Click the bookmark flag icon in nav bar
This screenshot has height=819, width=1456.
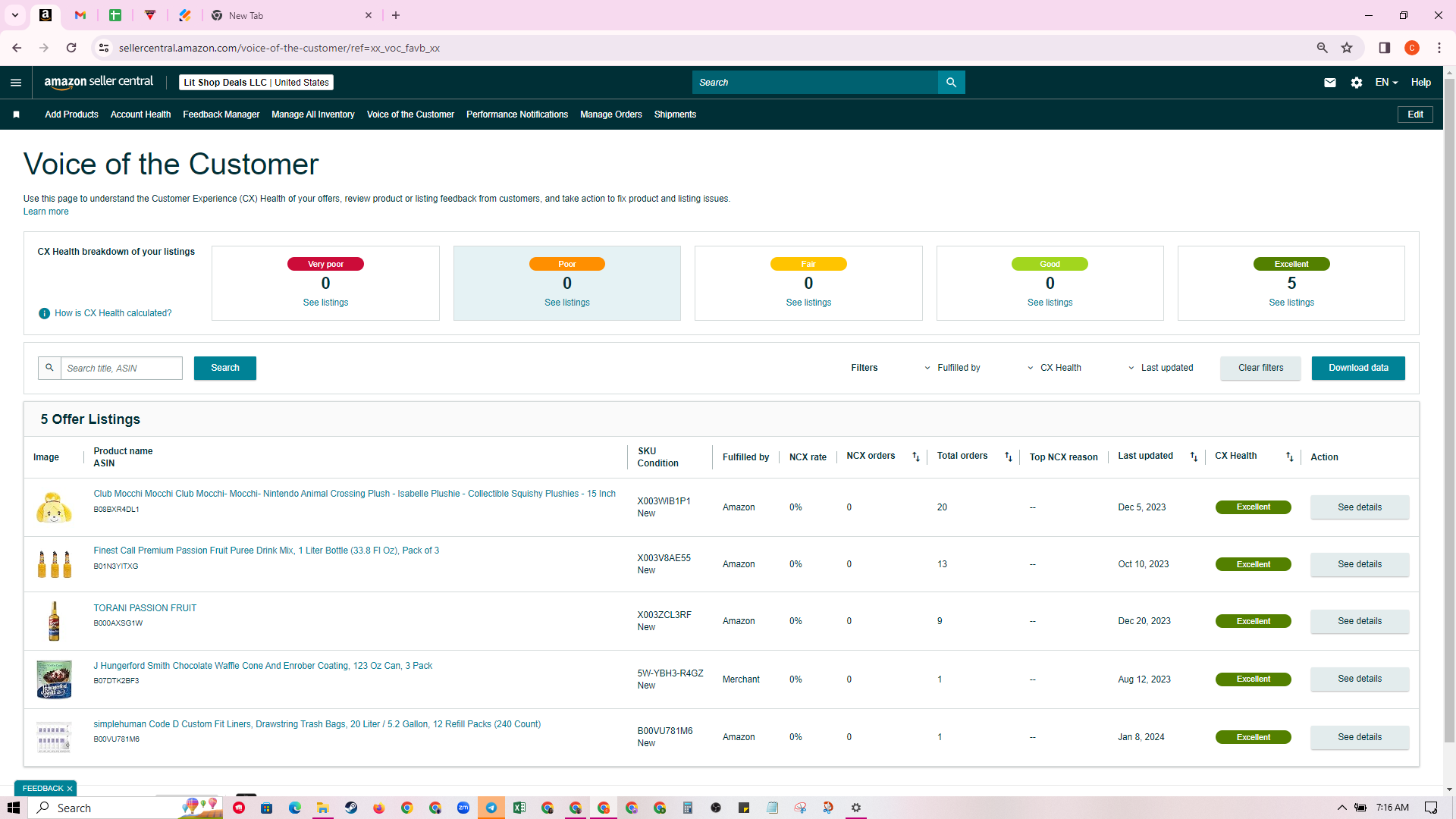16,115
